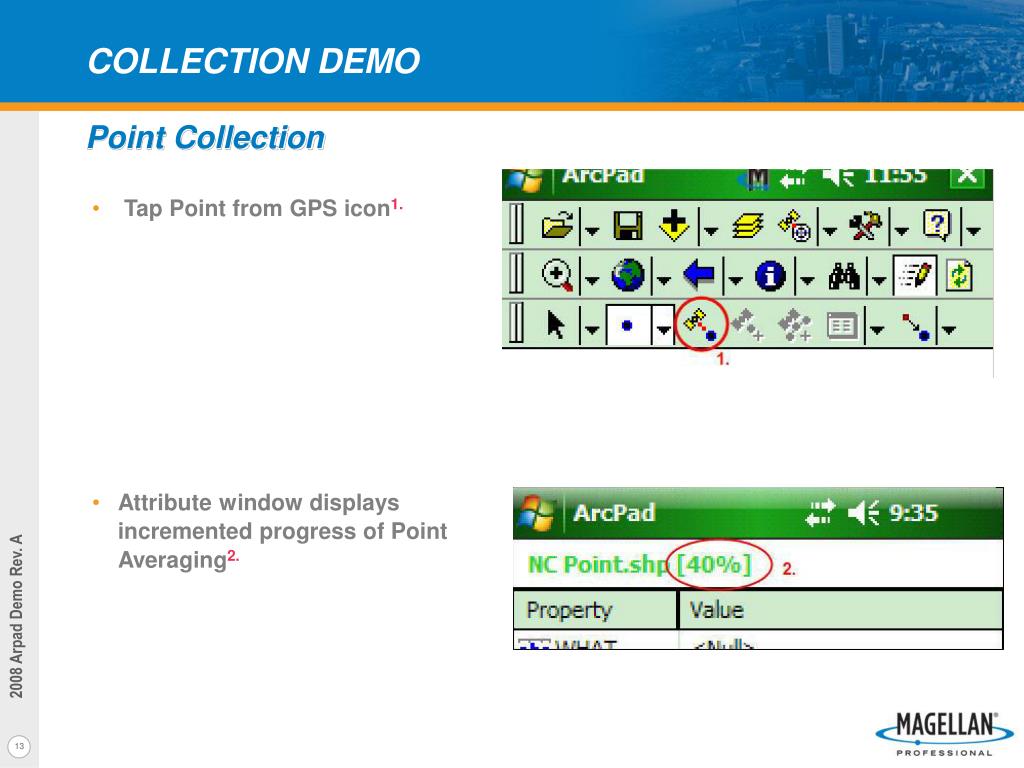This screenshot has height=768, width=1024.
Task: Click the Value column header
Action: pyautogui.click(x=841, y=609)
